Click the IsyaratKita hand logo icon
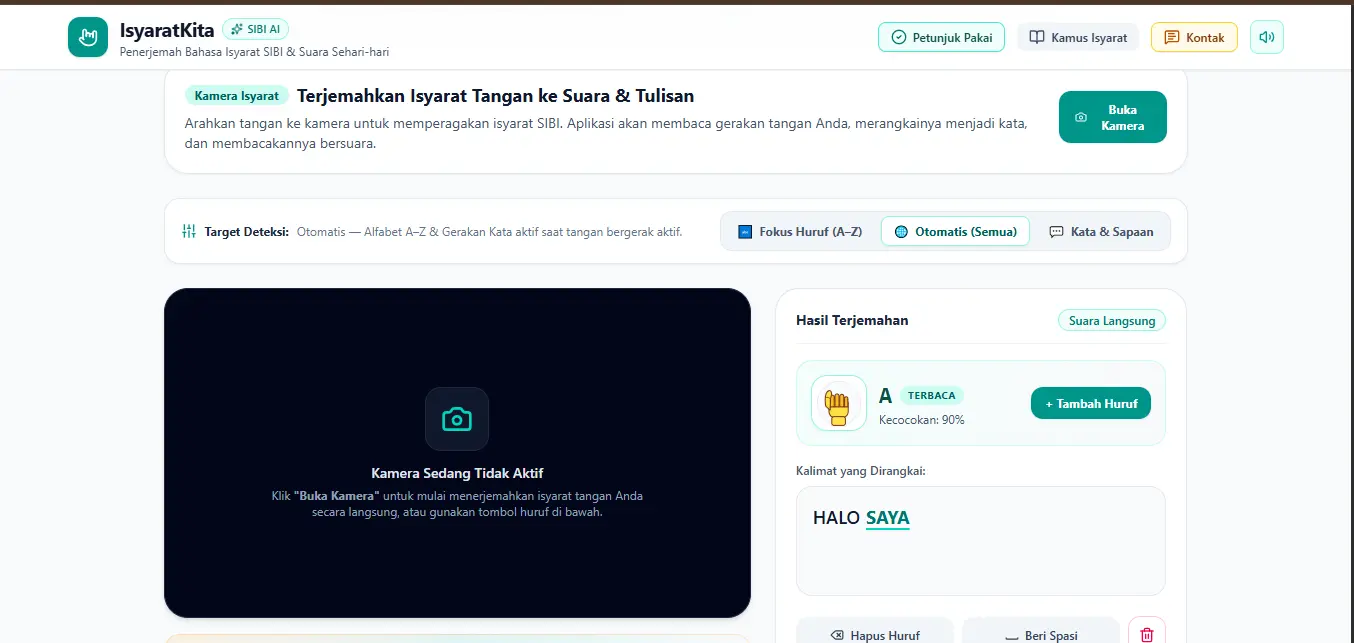Screen dimensions: 1354x643 88,37
